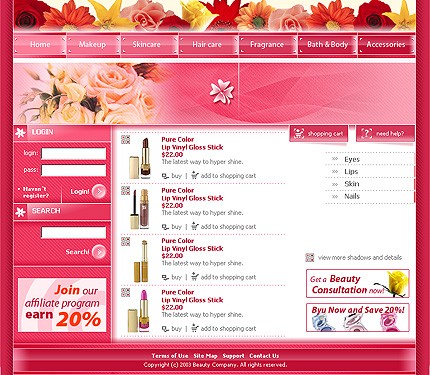Open the Accessories tab

tap(386, 44)
